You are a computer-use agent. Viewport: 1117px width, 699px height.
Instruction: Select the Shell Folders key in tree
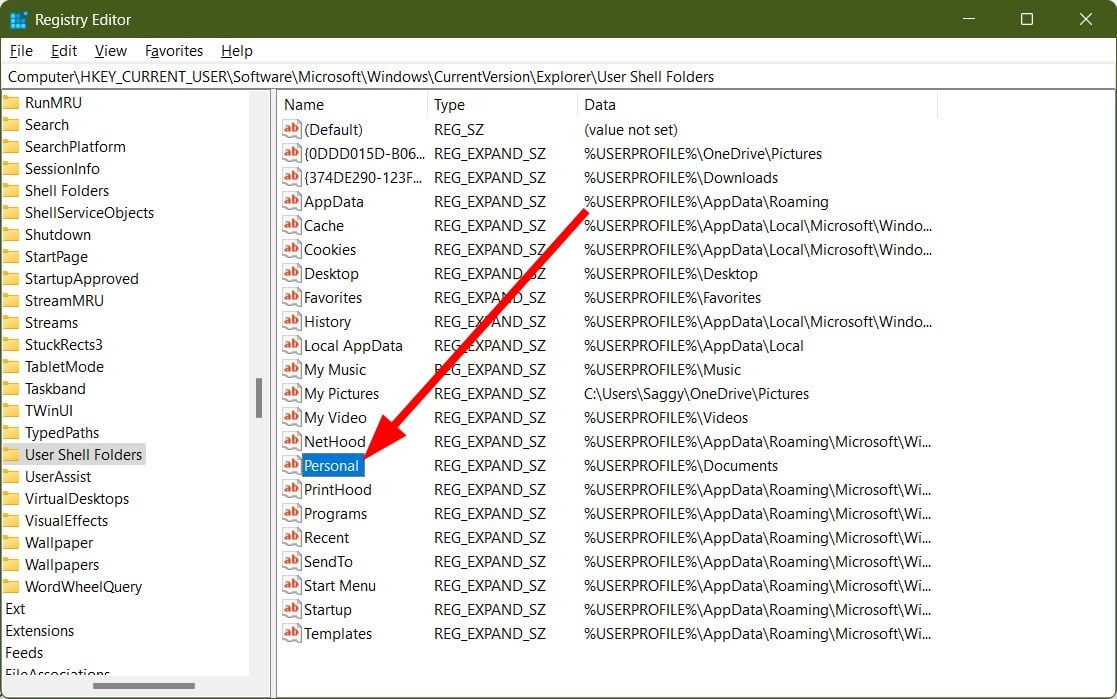click(x=67, y=190)
